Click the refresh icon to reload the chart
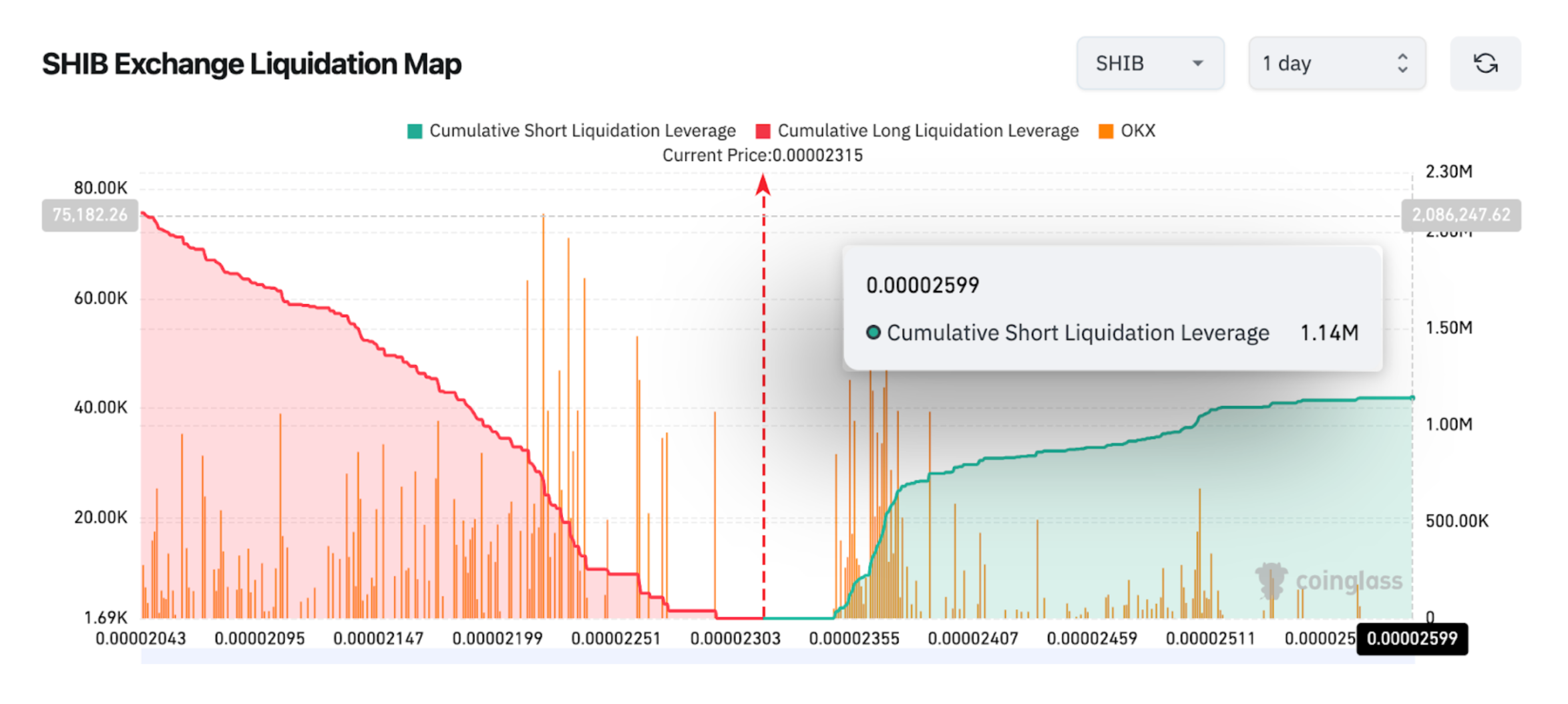Image resolution: width=1568 pixels, height=704 pixels. pyautogui.click(x=1485, y=63)
